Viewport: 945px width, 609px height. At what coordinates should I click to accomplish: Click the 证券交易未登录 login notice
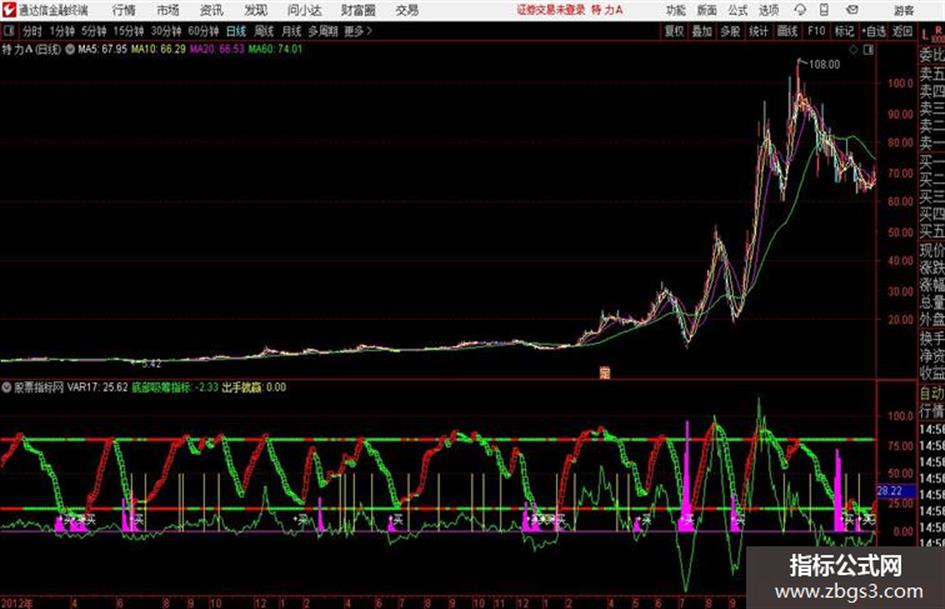pos(551,10)
